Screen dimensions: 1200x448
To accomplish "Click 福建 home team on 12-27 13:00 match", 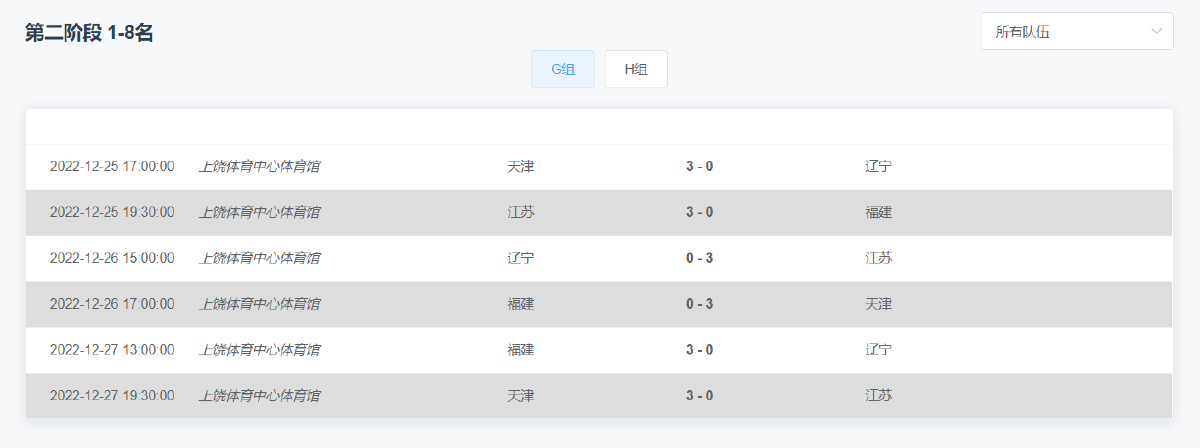I will (521, 351).
